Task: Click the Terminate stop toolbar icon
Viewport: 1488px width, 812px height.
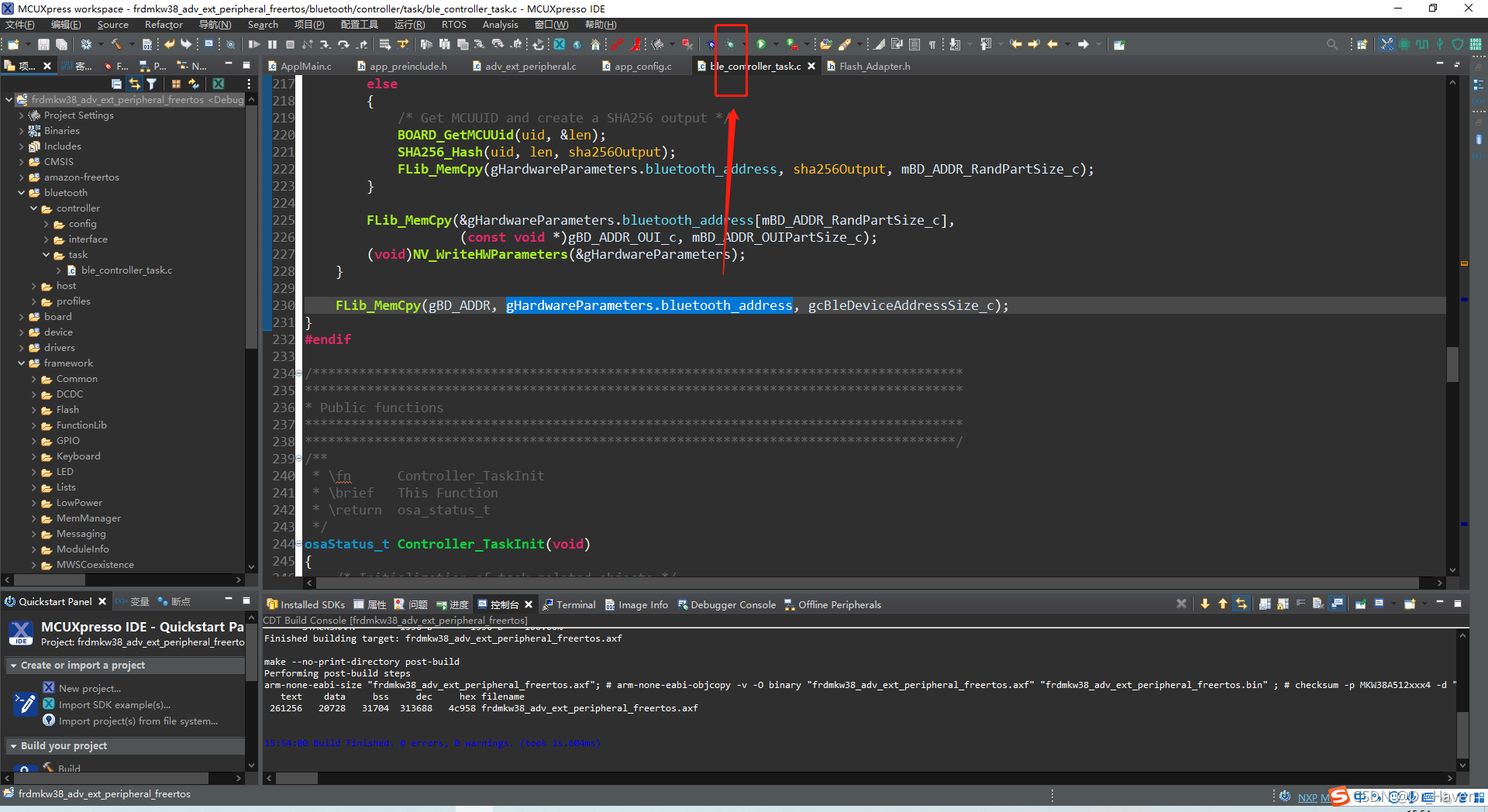Action: tap(290, 44)
